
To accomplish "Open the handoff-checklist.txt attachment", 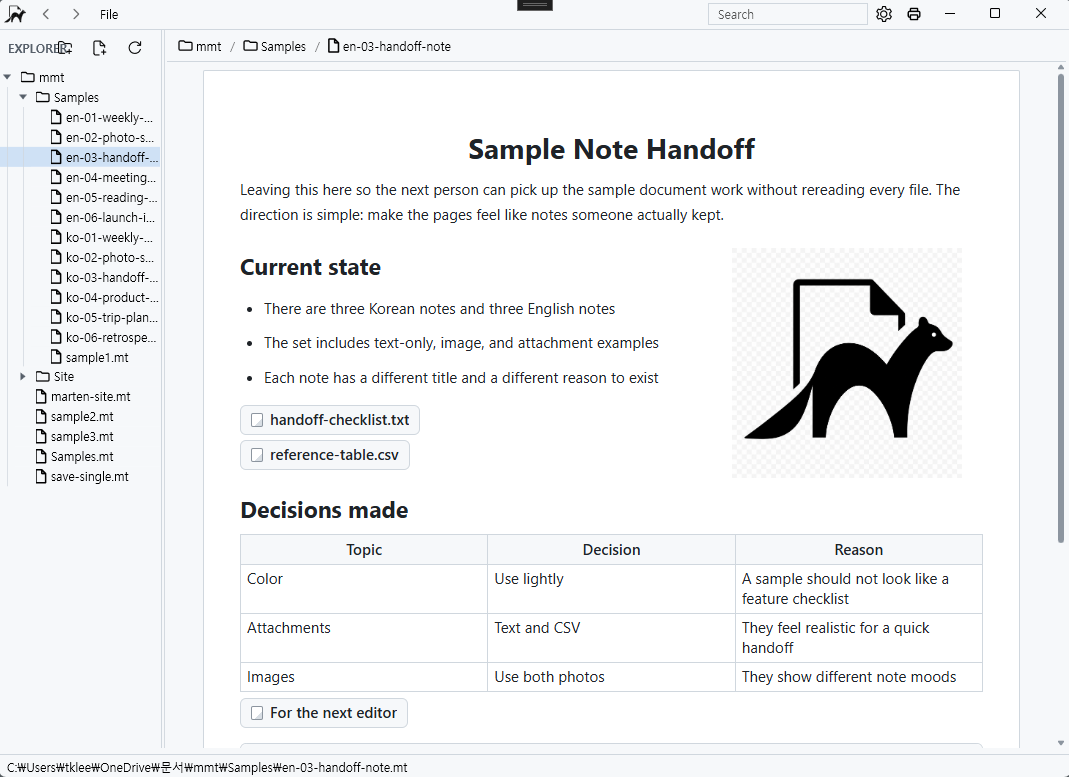I will [x=330, y=420].
